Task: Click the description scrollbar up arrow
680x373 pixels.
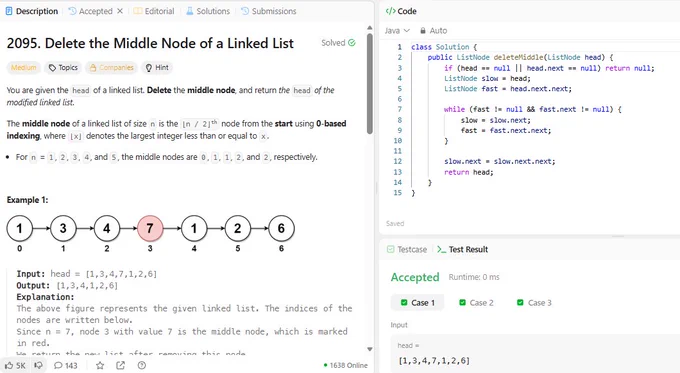Action: pyautogui.click(x=369, y=28)
